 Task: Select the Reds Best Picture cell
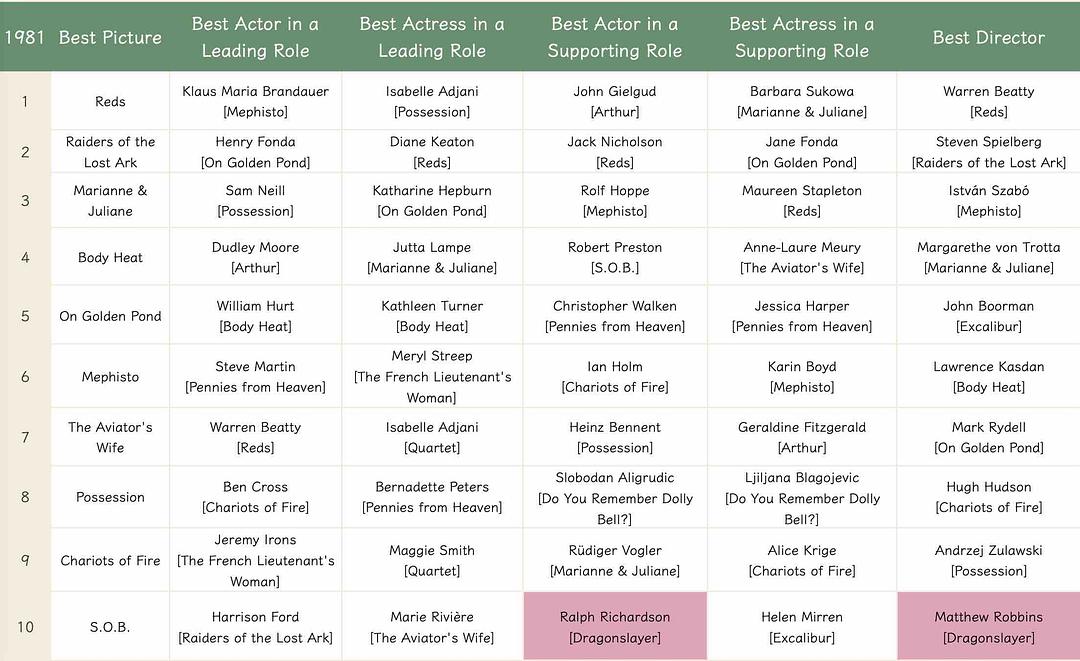[110, 101]
